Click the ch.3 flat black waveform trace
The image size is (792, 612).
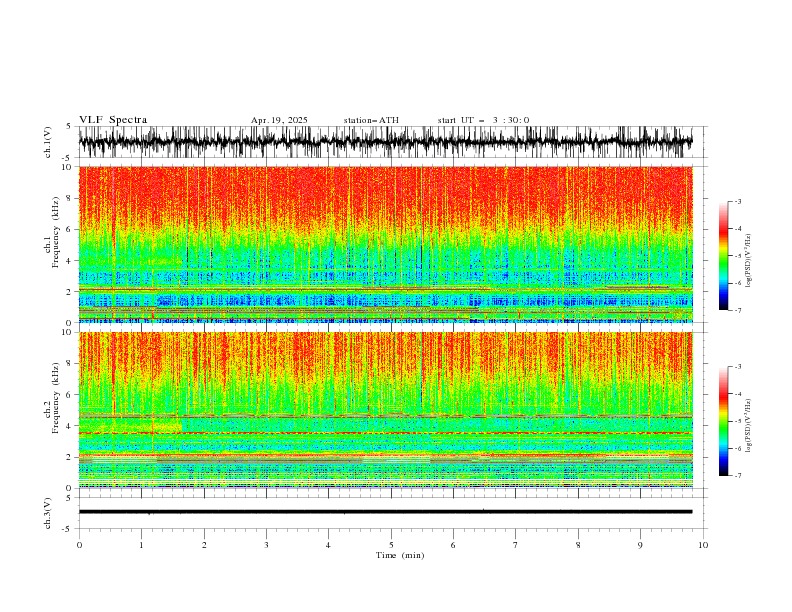(385, 512)
